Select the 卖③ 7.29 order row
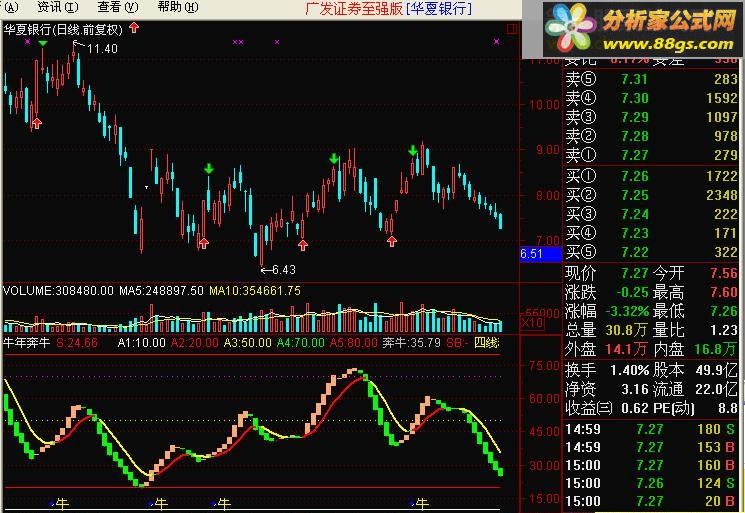Image resolution: width=745 pixels, height=513 pixels. (x=651, y=117)
